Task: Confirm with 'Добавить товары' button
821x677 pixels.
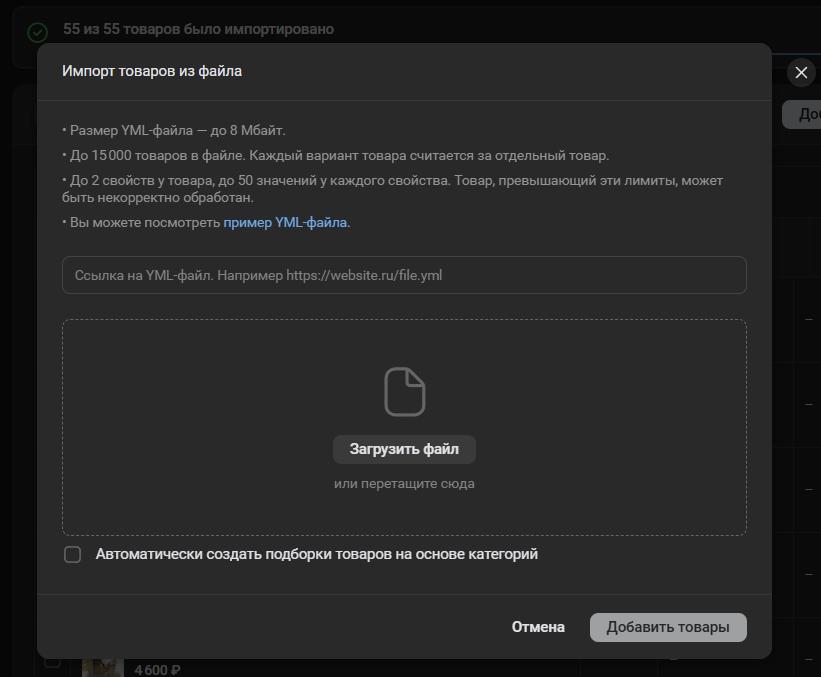Action: pyautogui.click(x=668, y=627)
